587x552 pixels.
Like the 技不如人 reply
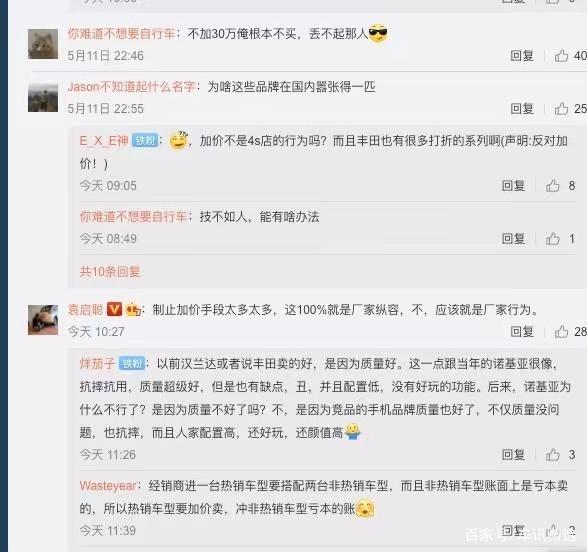pos(553,239)
